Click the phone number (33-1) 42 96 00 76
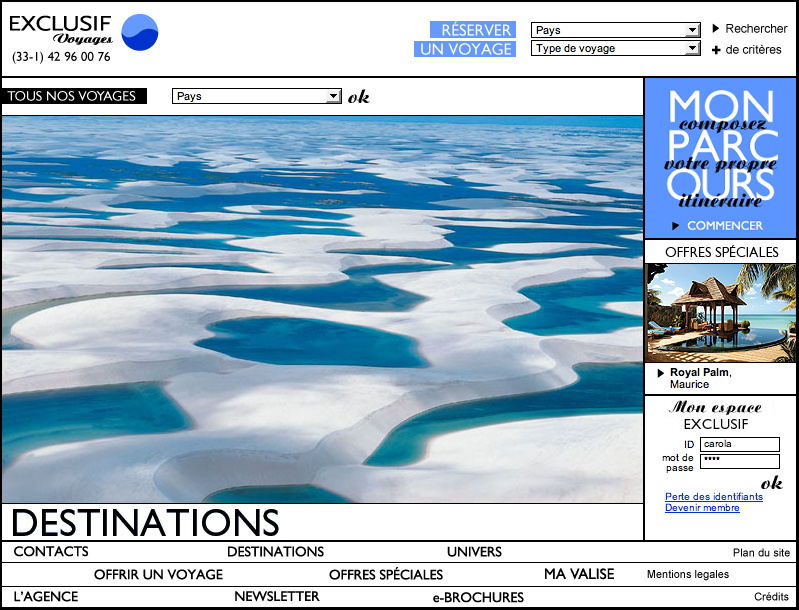Image resolution: width=799 pixels, height=610 pixels. 61,57
